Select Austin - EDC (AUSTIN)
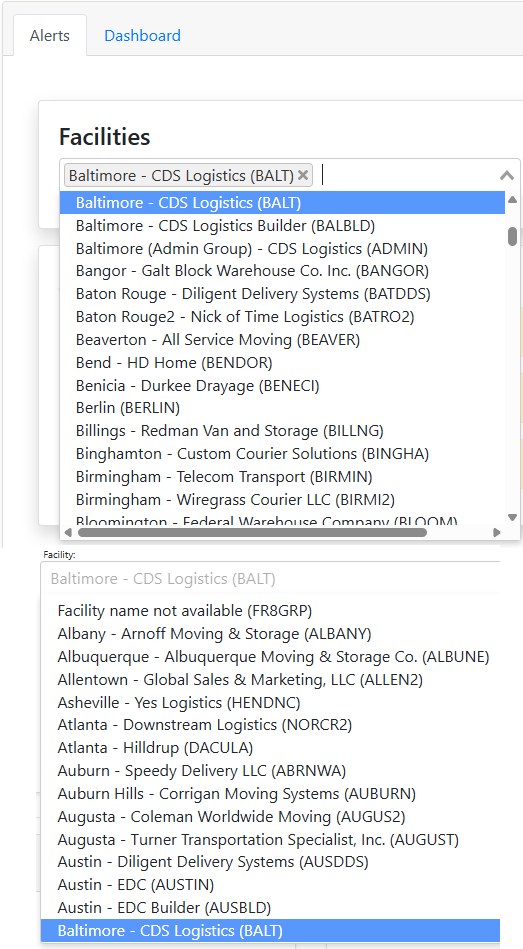This screenshot has width=523, height=949. click(x=270, y=884)
